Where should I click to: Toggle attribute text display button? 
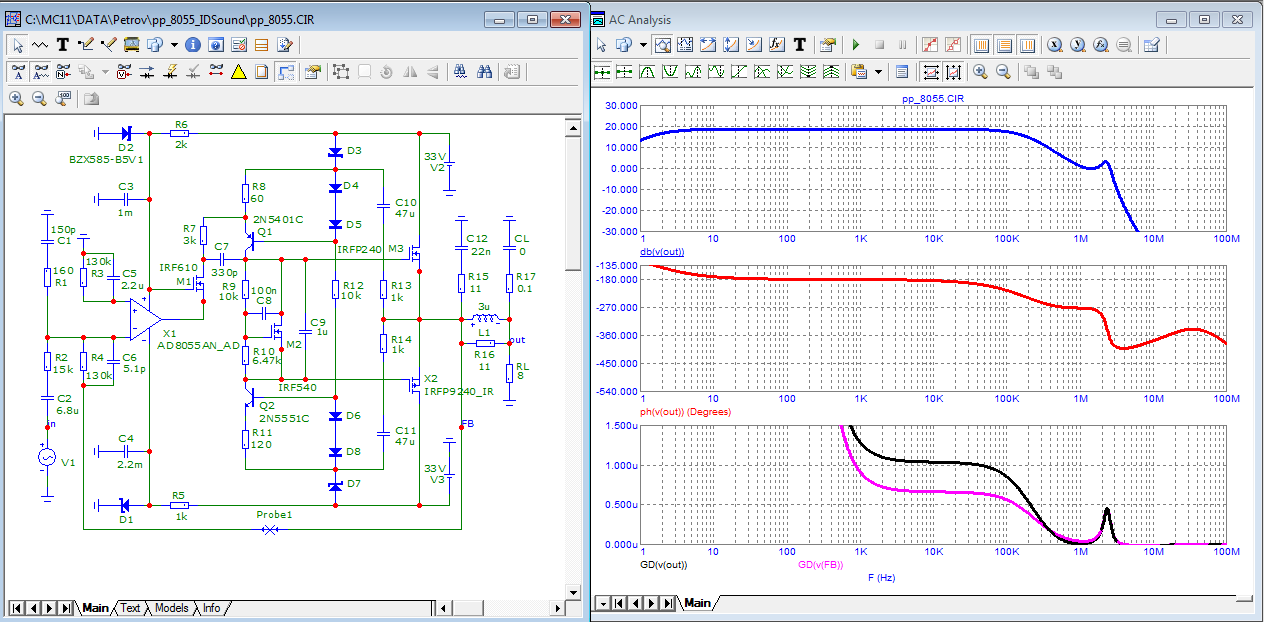17,72
